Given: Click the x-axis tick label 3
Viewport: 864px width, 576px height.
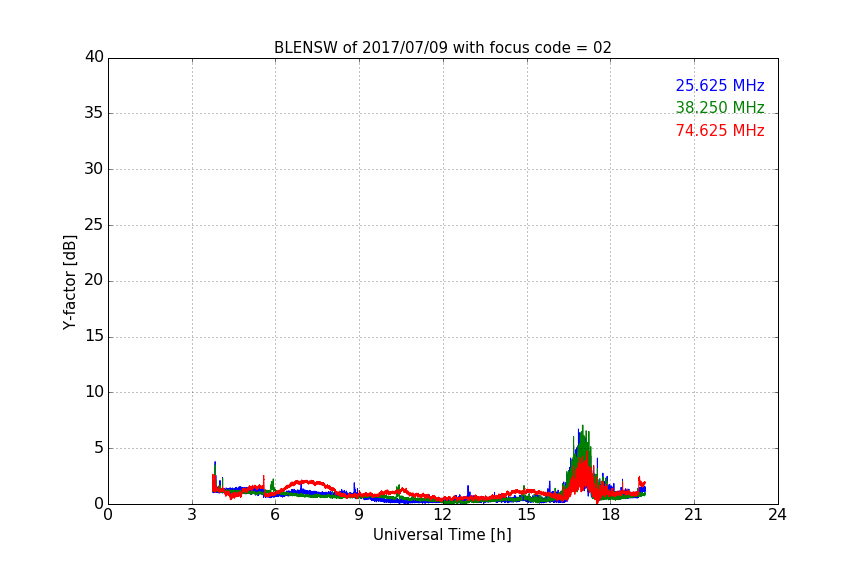Looking at the screenshot, I should [x=192, y=515].
